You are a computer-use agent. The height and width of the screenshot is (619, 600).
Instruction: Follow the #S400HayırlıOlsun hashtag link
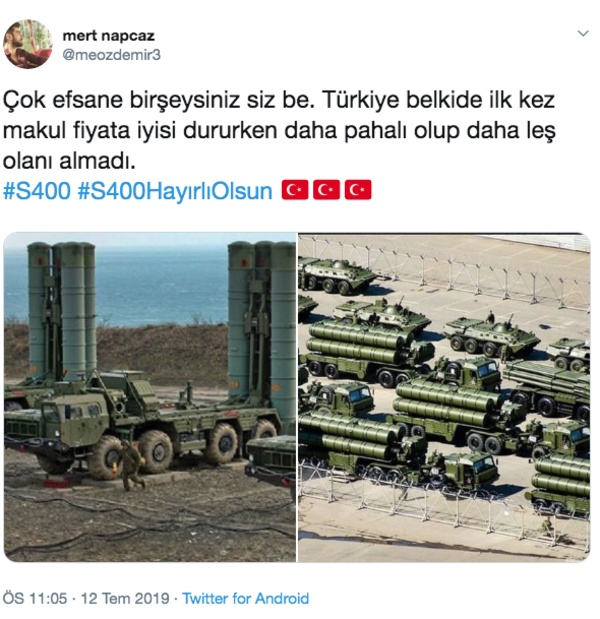(x=175, y=191)
